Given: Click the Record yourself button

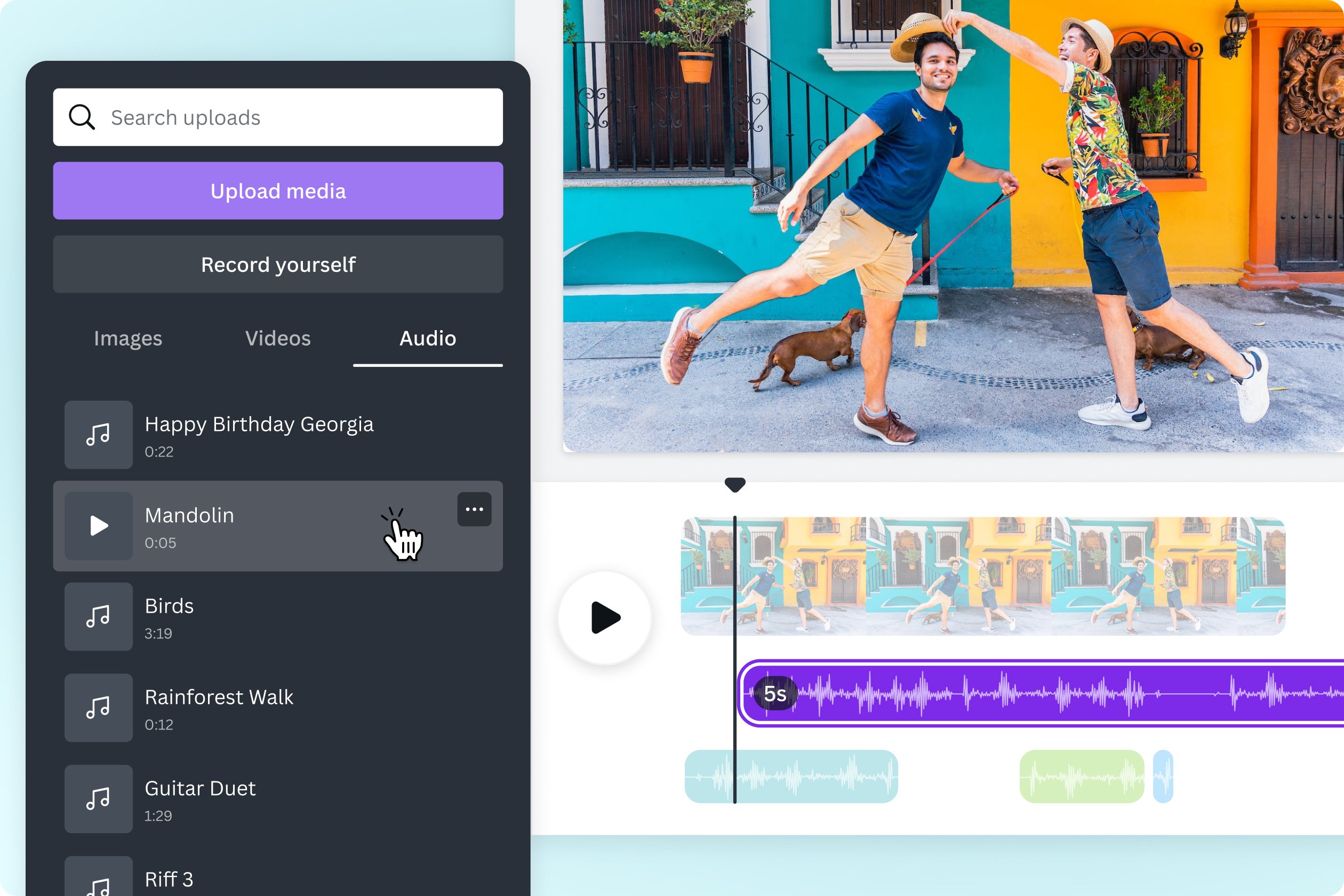Looking at the screenshot, I should coord(278,264).
